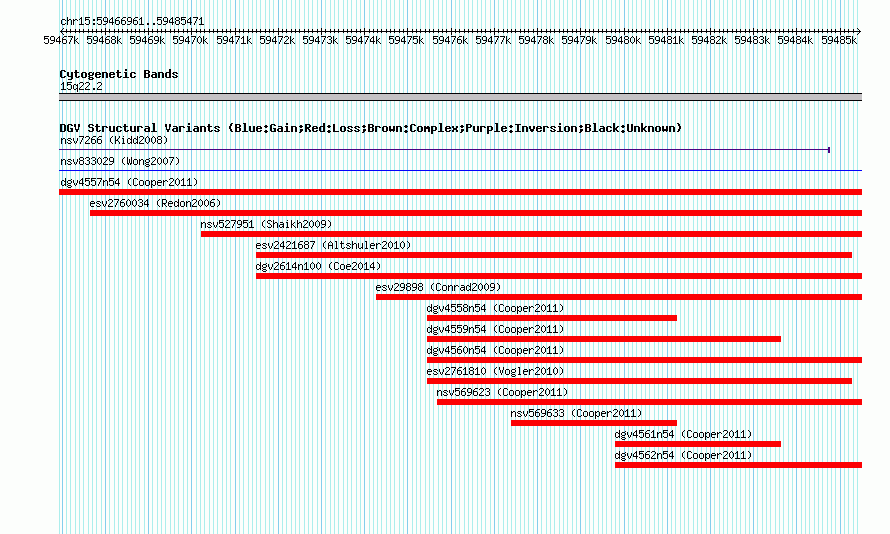
Task: Click the red bar under nsv527951
Action: click(x=531, y=234)
